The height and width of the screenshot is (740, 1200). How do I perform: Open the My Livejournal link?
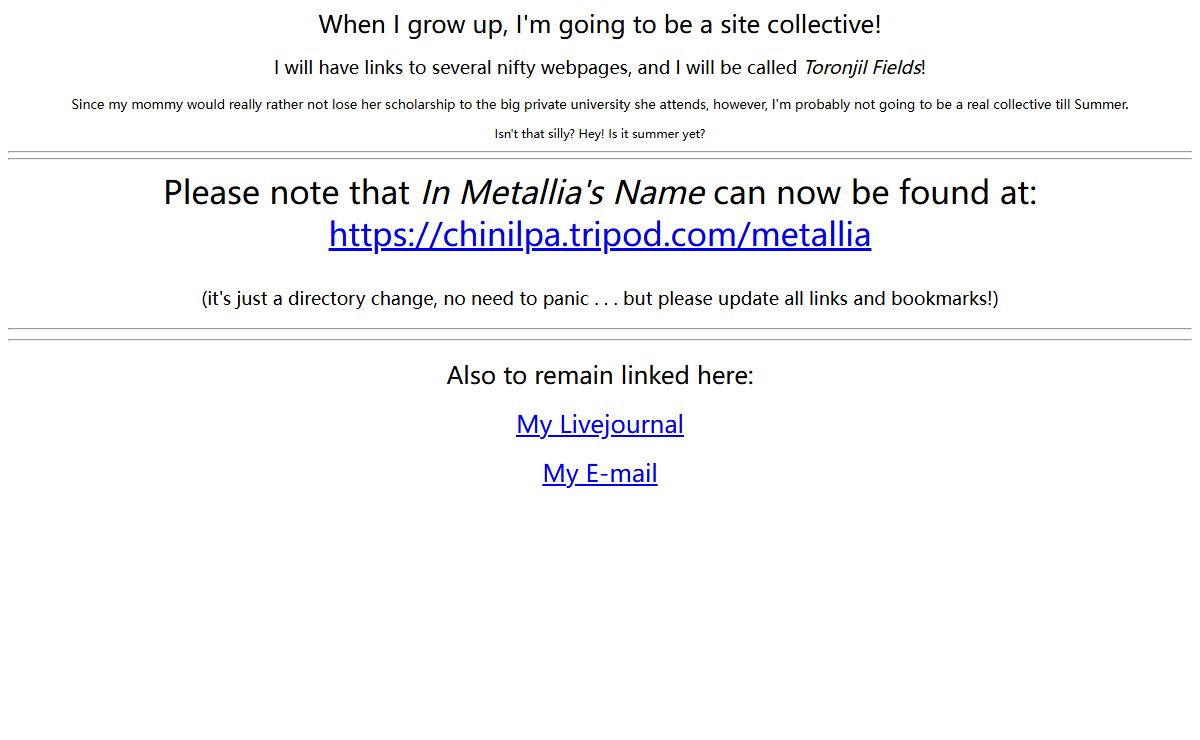pos(600,425)
